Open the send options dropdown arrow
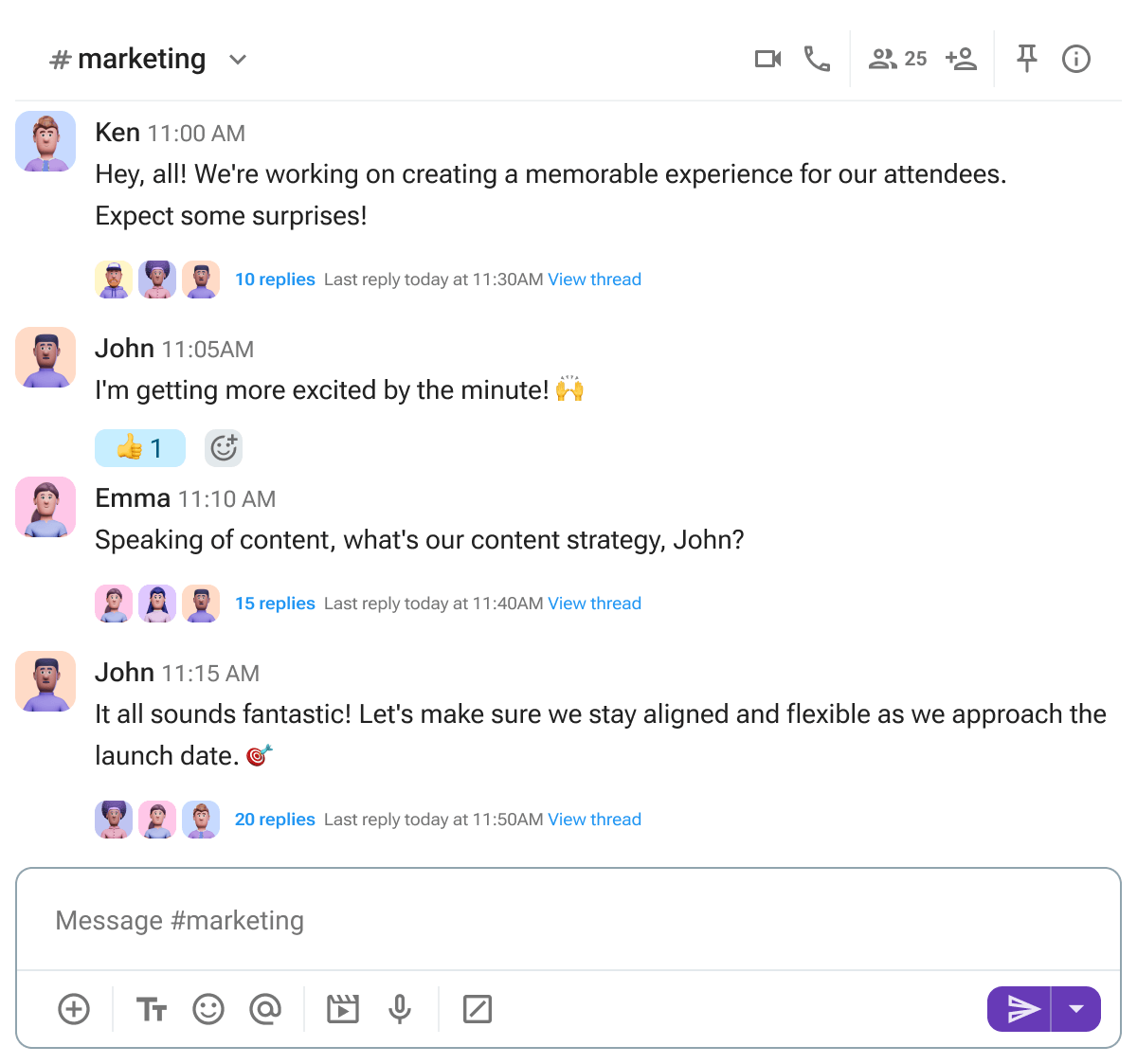The image size is (1137, 1064). pos(1075,1009)
